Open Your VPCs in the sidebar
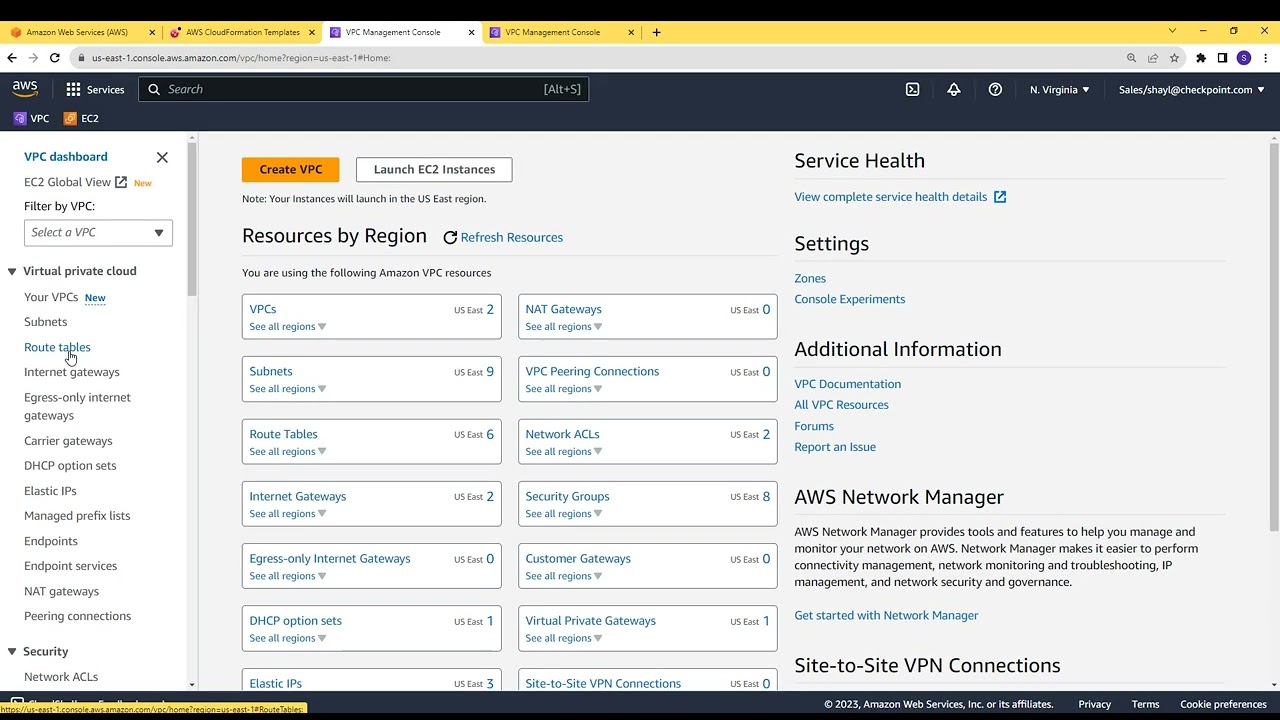 tap(51, 297)
